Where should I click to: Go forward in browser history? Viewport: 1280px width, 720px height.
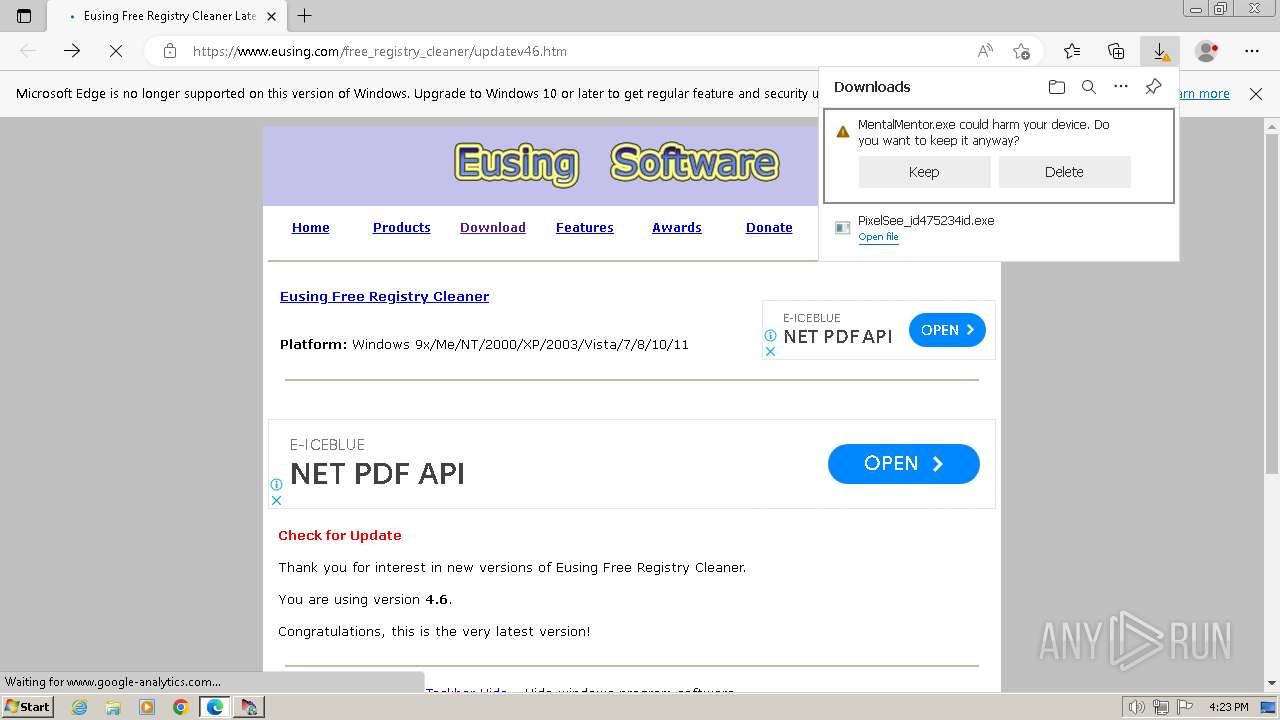tap(72, 51)
